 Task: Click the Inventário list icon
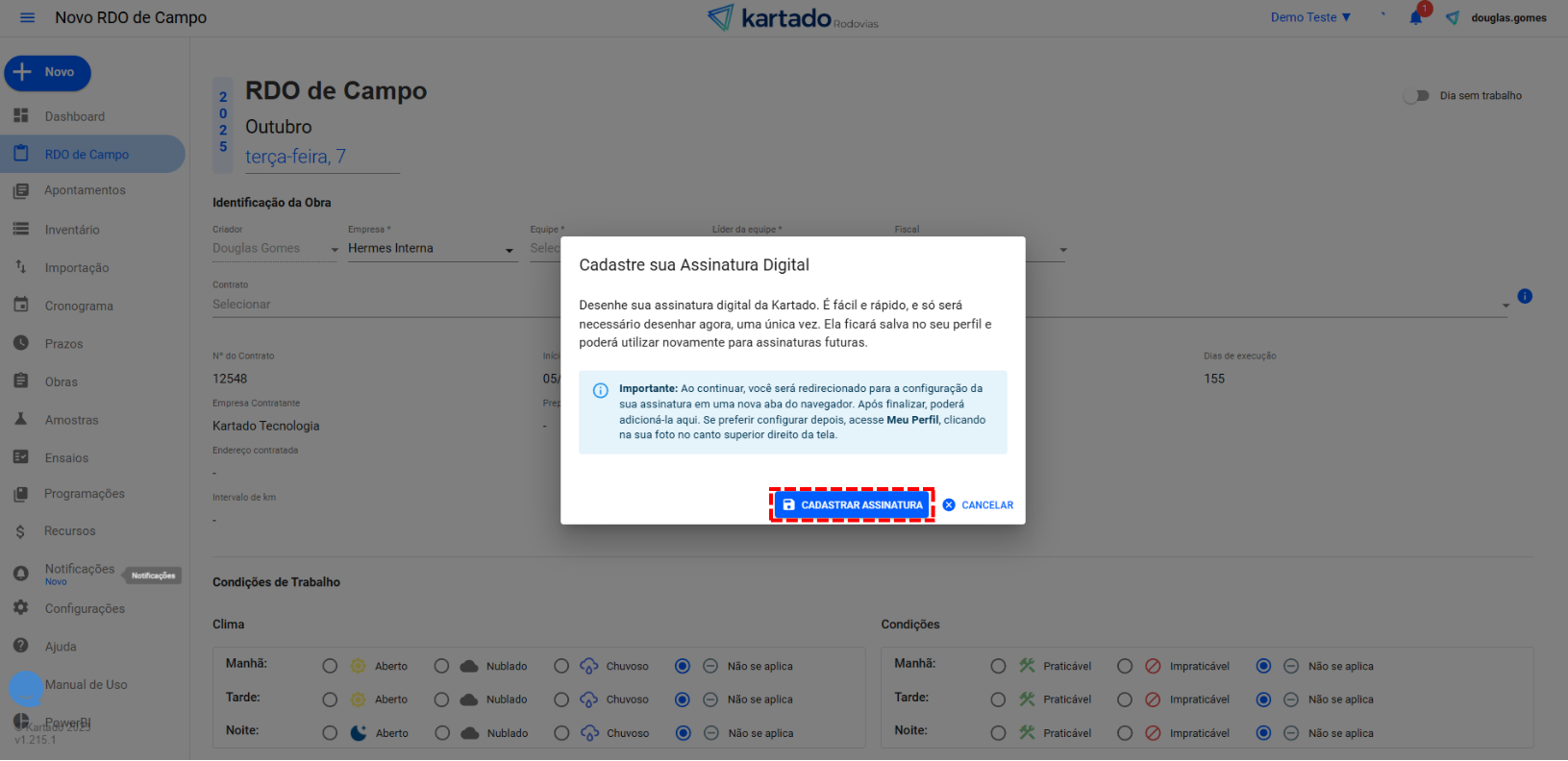(x=21, y=230)
